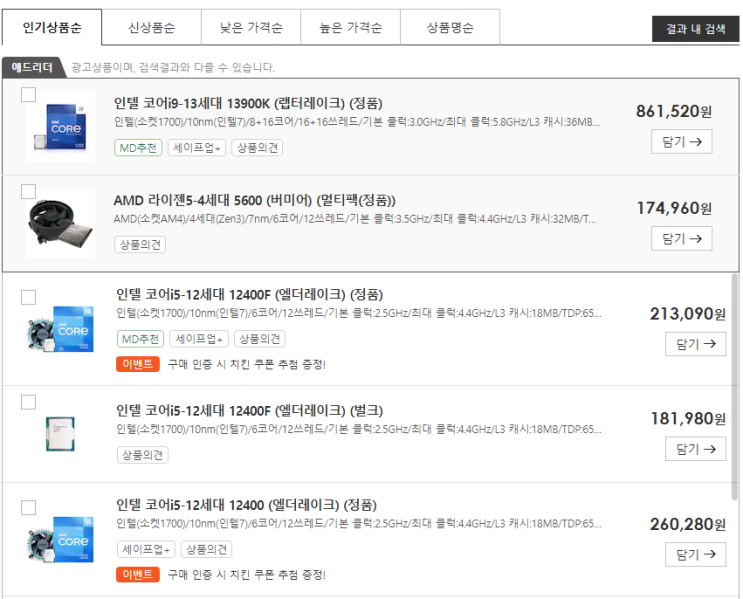Open 12400F (엘더레이크) (벌크) title link

249,410
